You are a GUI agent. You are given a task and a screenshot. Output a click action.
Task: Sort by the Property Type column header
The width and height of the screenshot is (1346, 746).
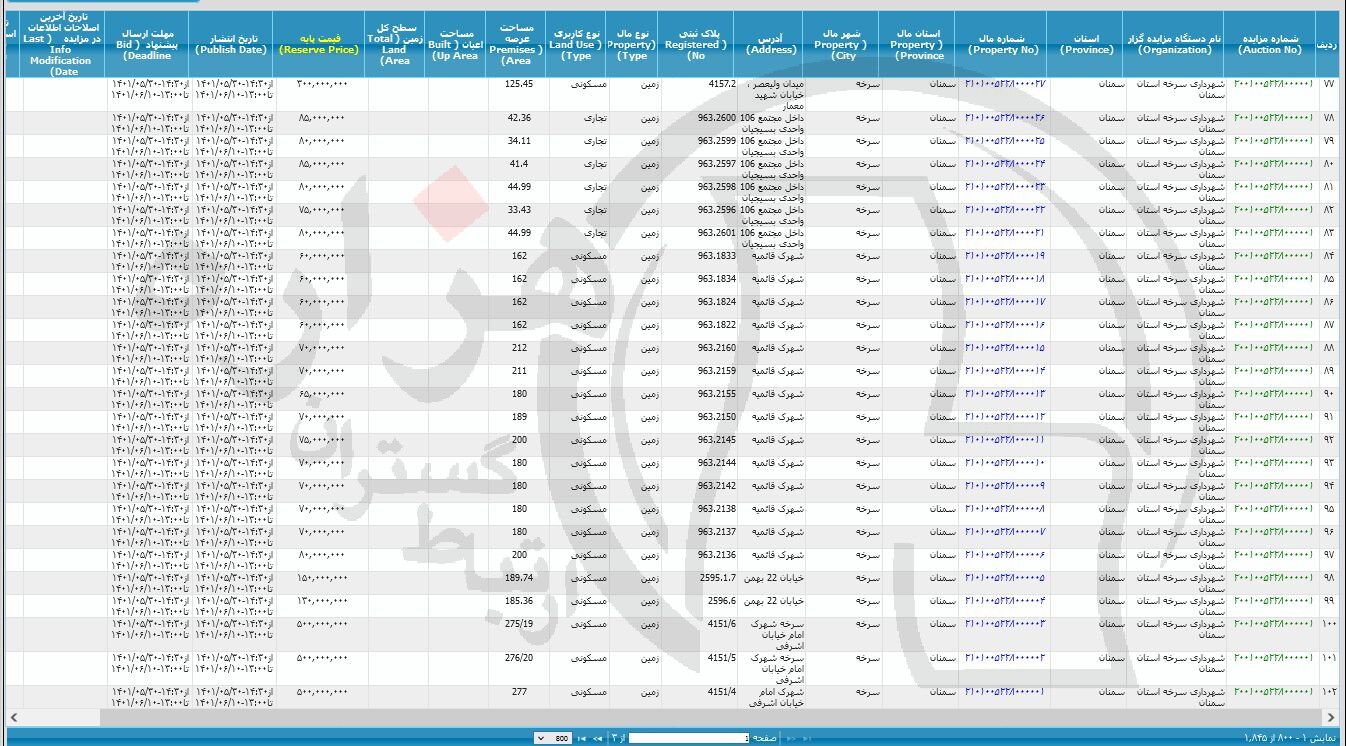[x=632, y=43]
